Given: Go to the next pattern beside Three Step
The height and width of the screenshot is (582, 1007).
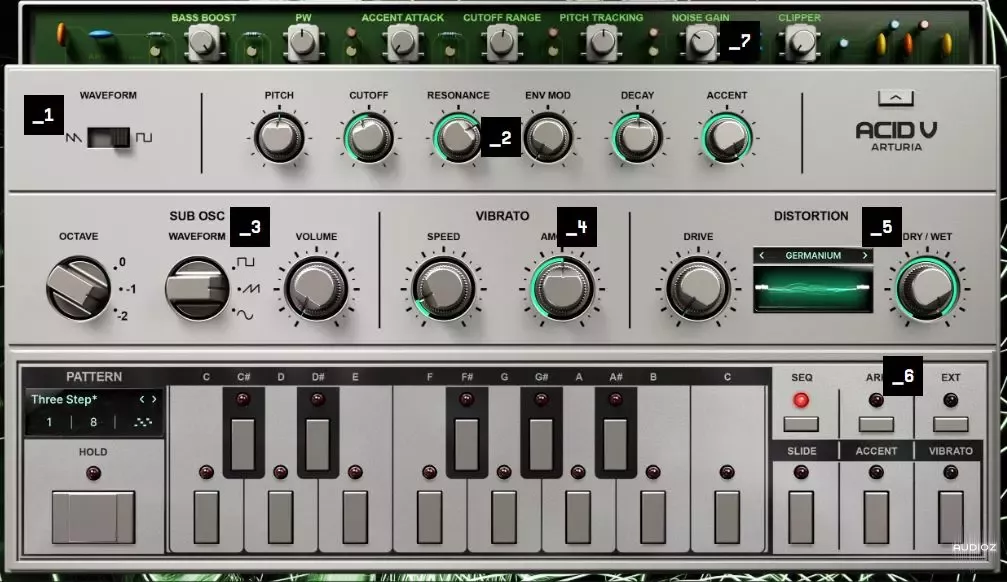Looking at the screenshot, I should [x=154, y=400].
